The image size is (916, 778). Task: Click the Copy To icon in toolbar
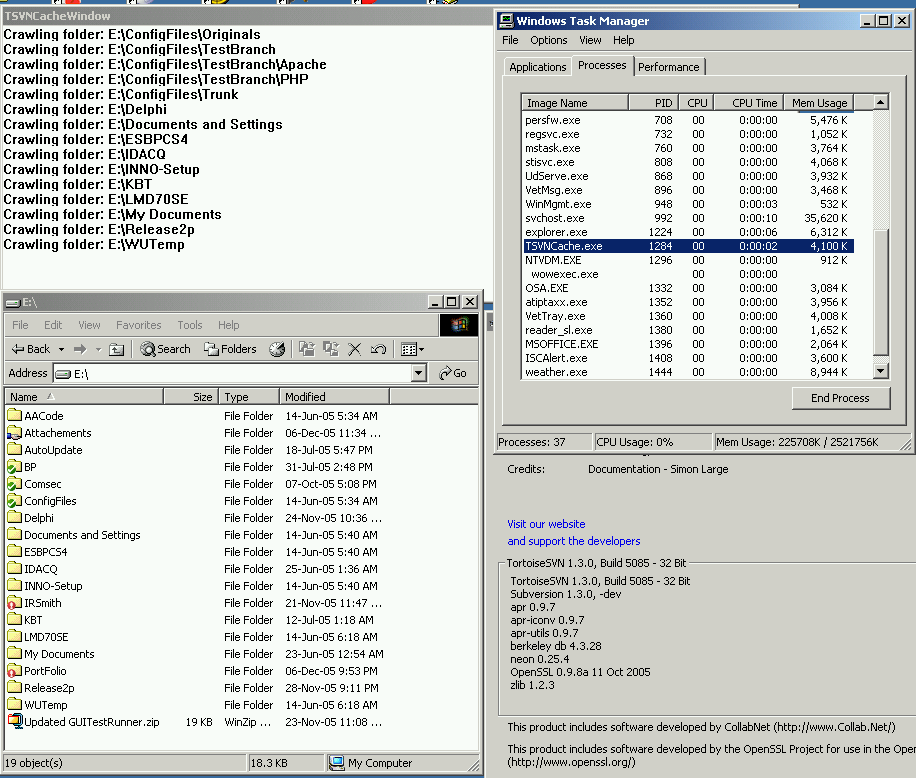(x=331, y=349)
